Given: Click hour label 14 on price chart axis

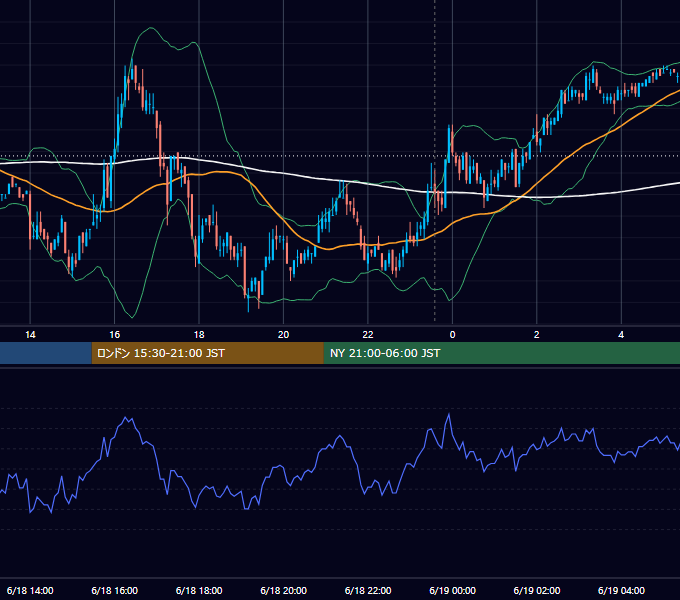Looking at the screenshot, I should (30, 335).
